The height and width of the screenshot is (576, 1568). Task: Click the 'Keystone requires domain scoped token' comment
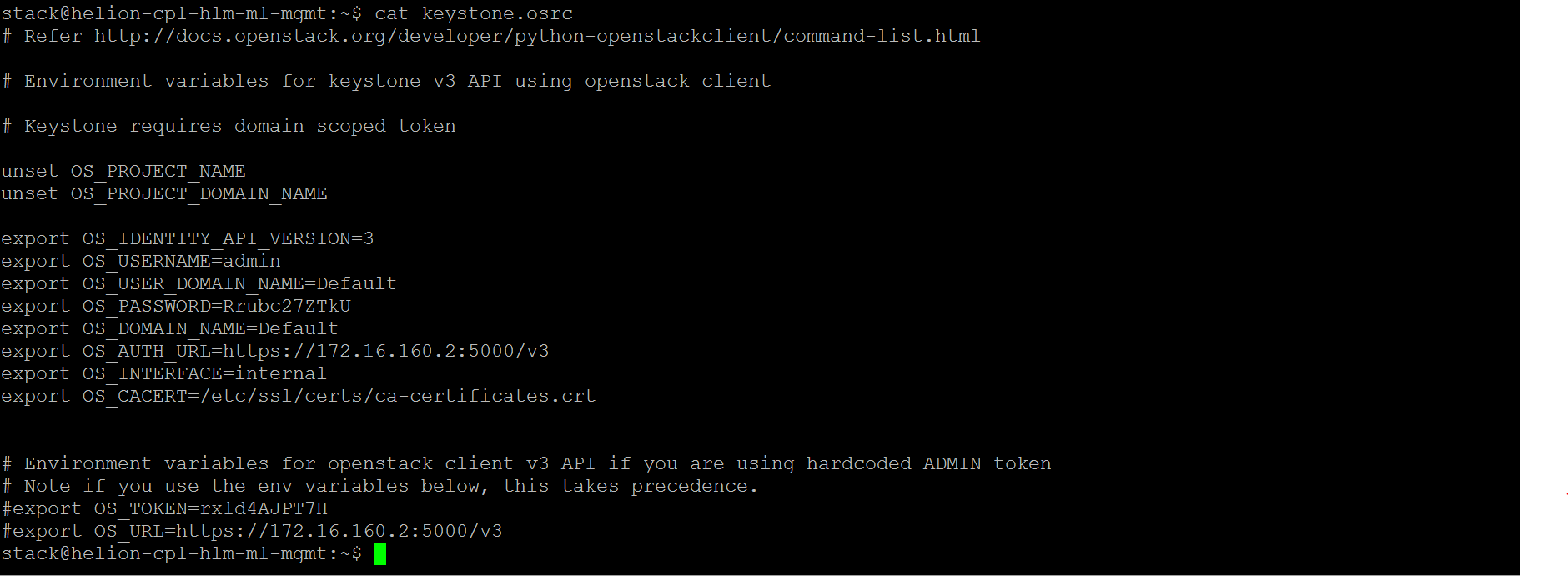[x=229, y=127]
